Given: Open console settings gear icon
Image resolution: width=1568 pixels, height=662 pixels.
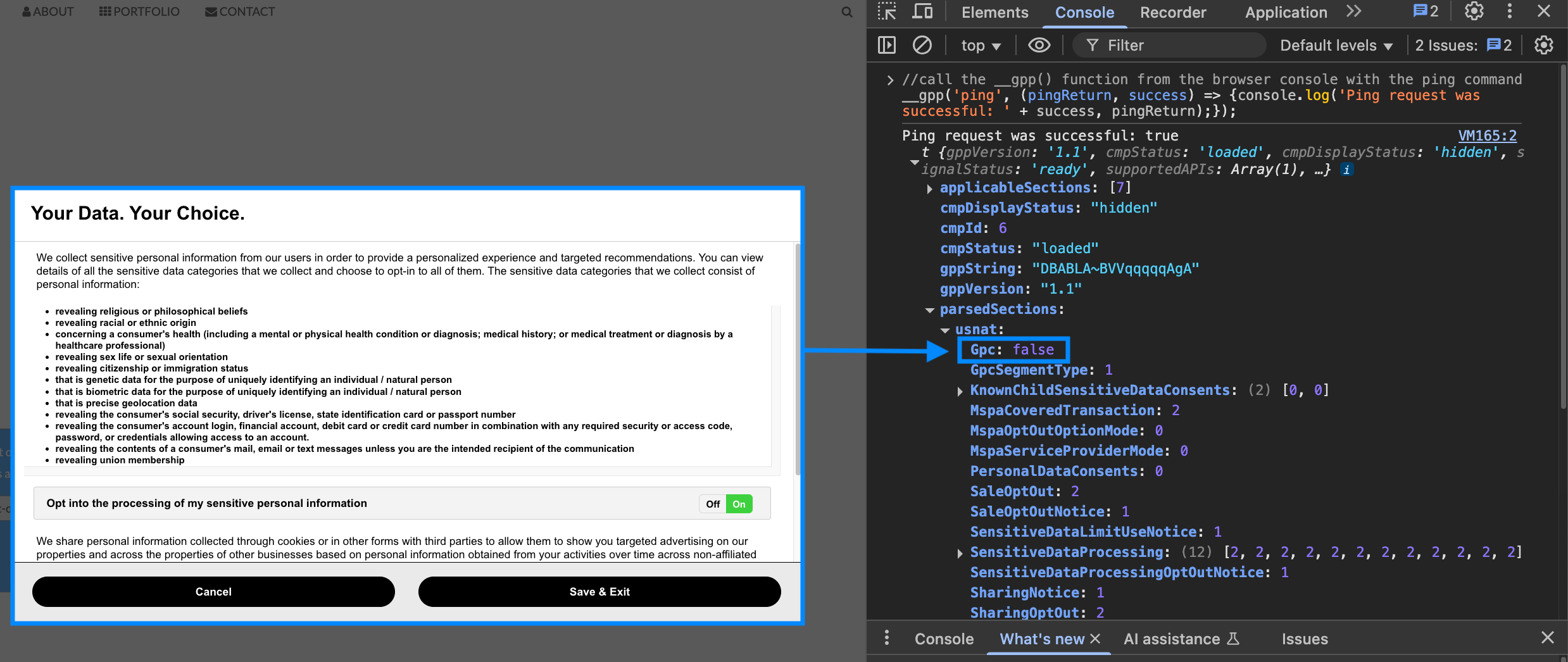Looking at the screenshot, I should click(1544, 45).
